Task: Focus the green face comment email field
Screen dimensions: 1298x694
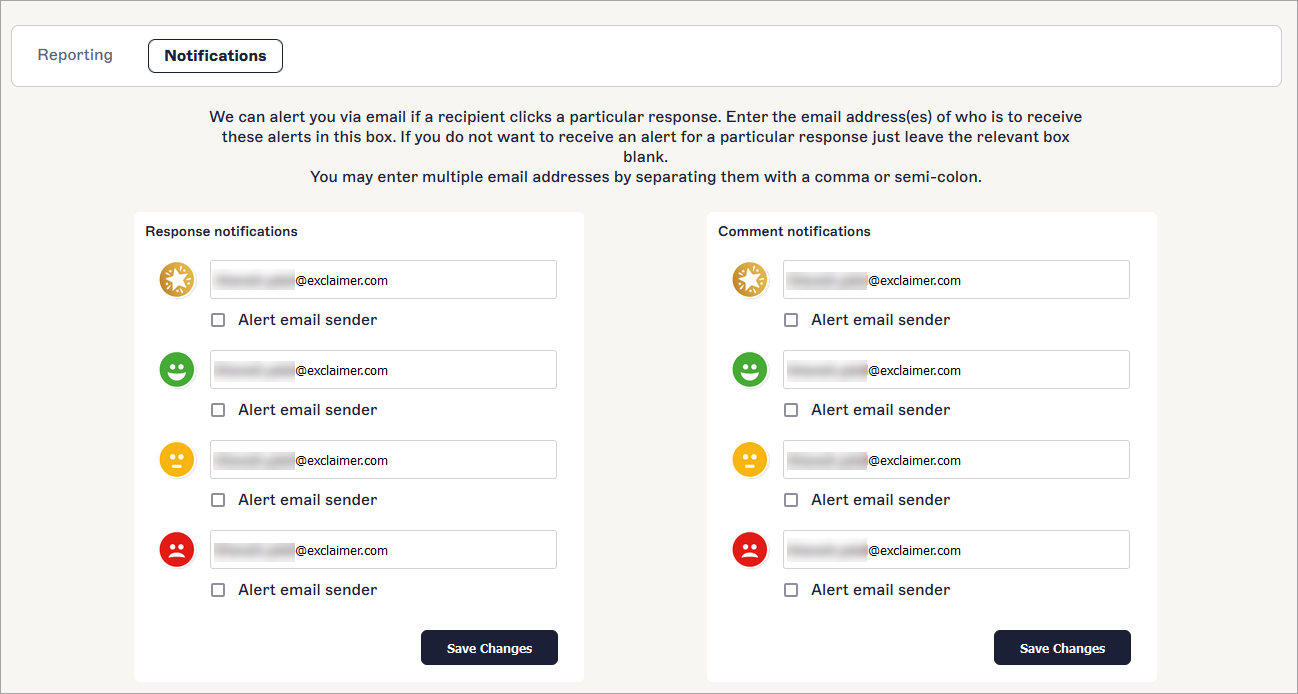Action: (956, 370)
